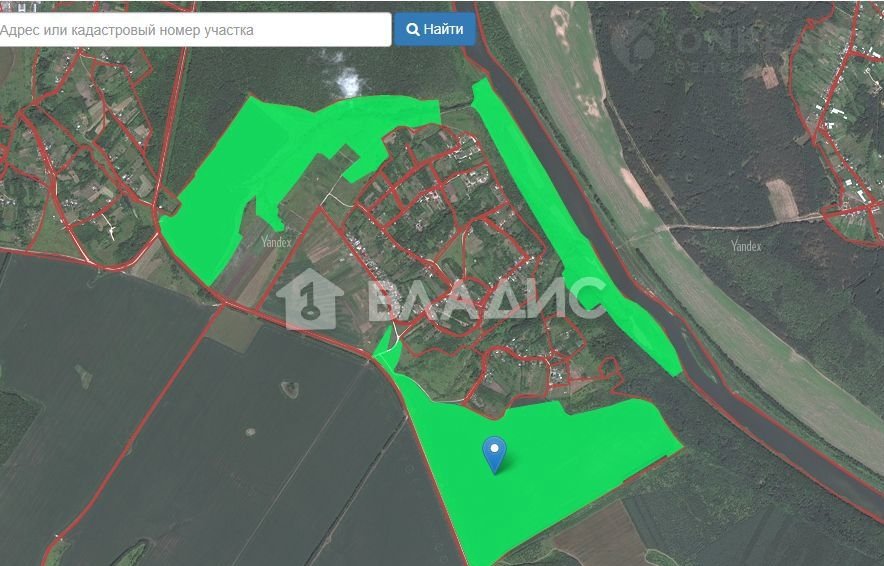Click the oval pond in the dark field
This screenshot has width=884, height=566.
coord(291,388)
